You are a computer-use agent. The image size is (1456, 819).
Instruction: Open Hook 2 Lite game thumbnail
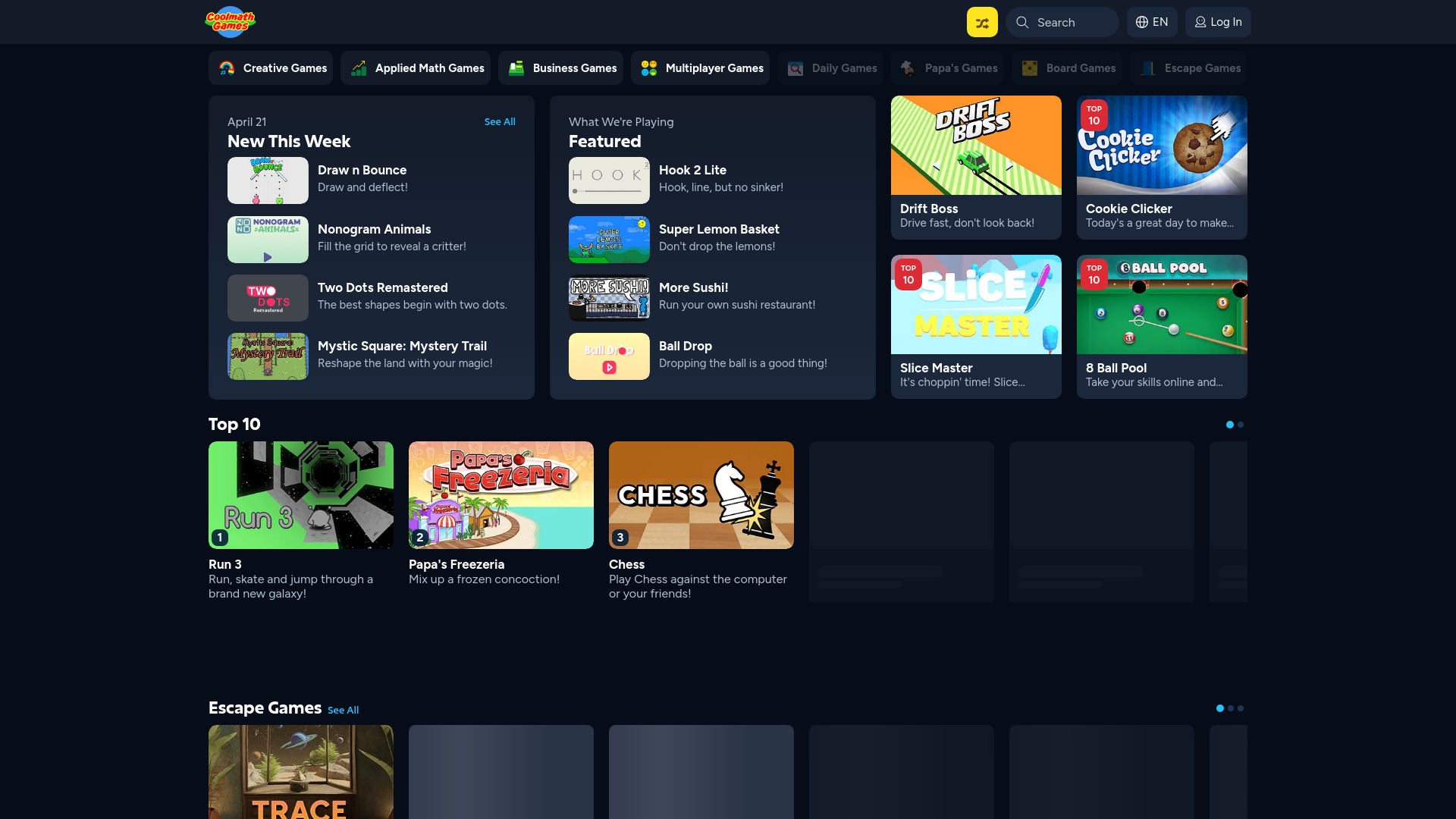click(x=609, y=180)
